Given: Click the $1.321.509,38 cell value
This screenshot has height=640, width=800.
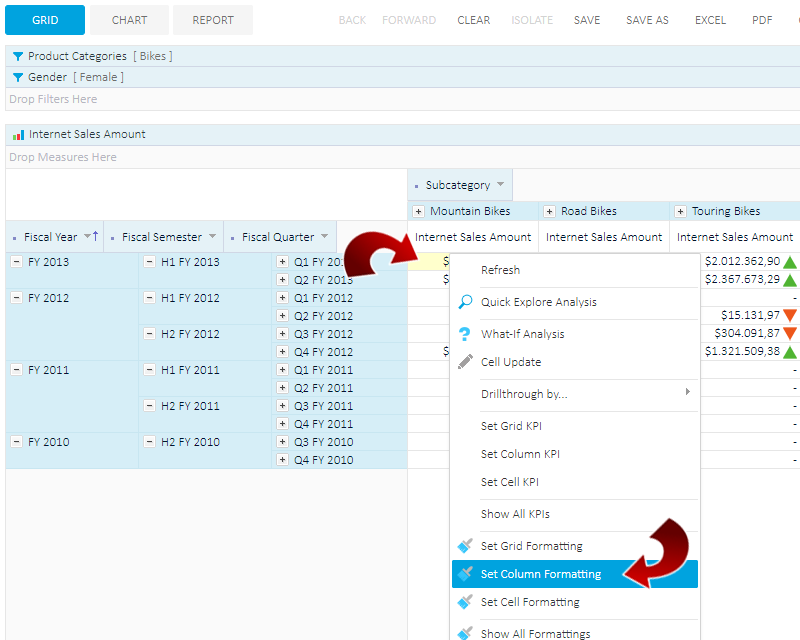Looking at the screenshot, I should [x=742, y=351].
